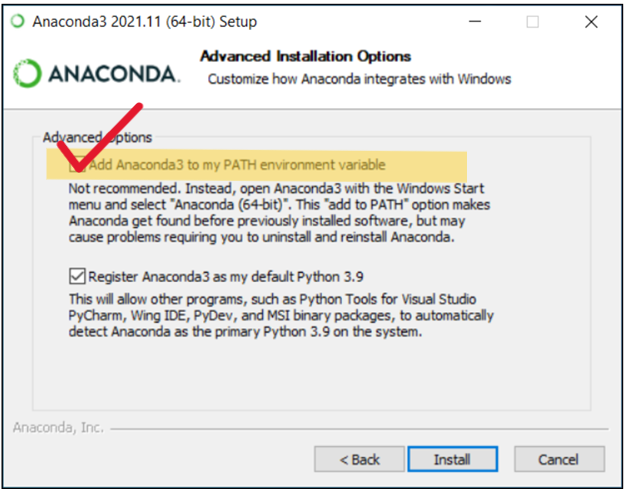Click the 'Anaconda, Inc.' branding text
This screenshot has height=489, width=624.
click(58, 428)
